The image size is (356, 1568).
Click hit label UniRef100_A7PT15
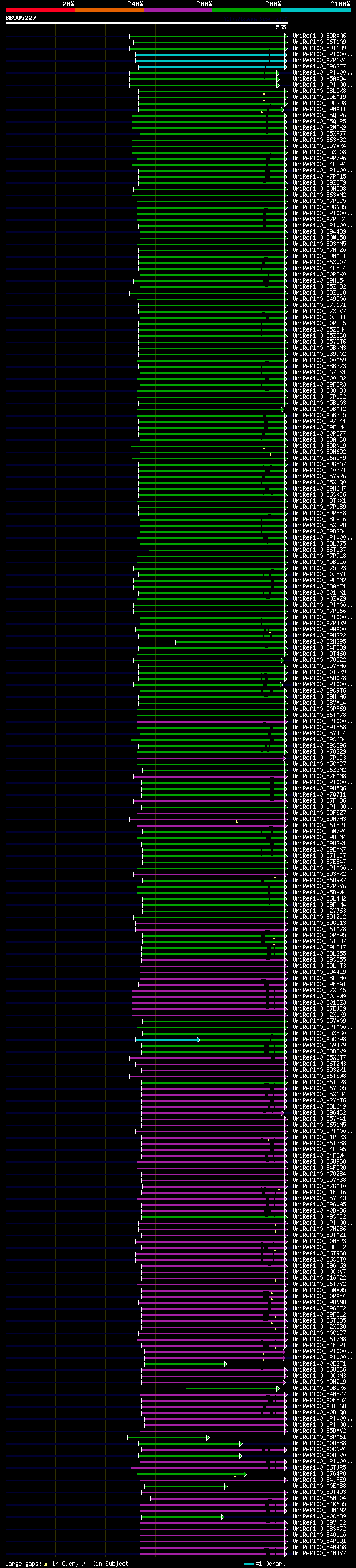tap(319, 176)
